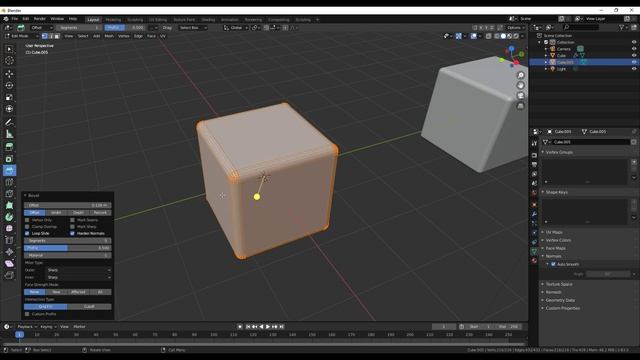640x360 pixels.
Task: Select the Smooth tool
Action: click(9, 229)
